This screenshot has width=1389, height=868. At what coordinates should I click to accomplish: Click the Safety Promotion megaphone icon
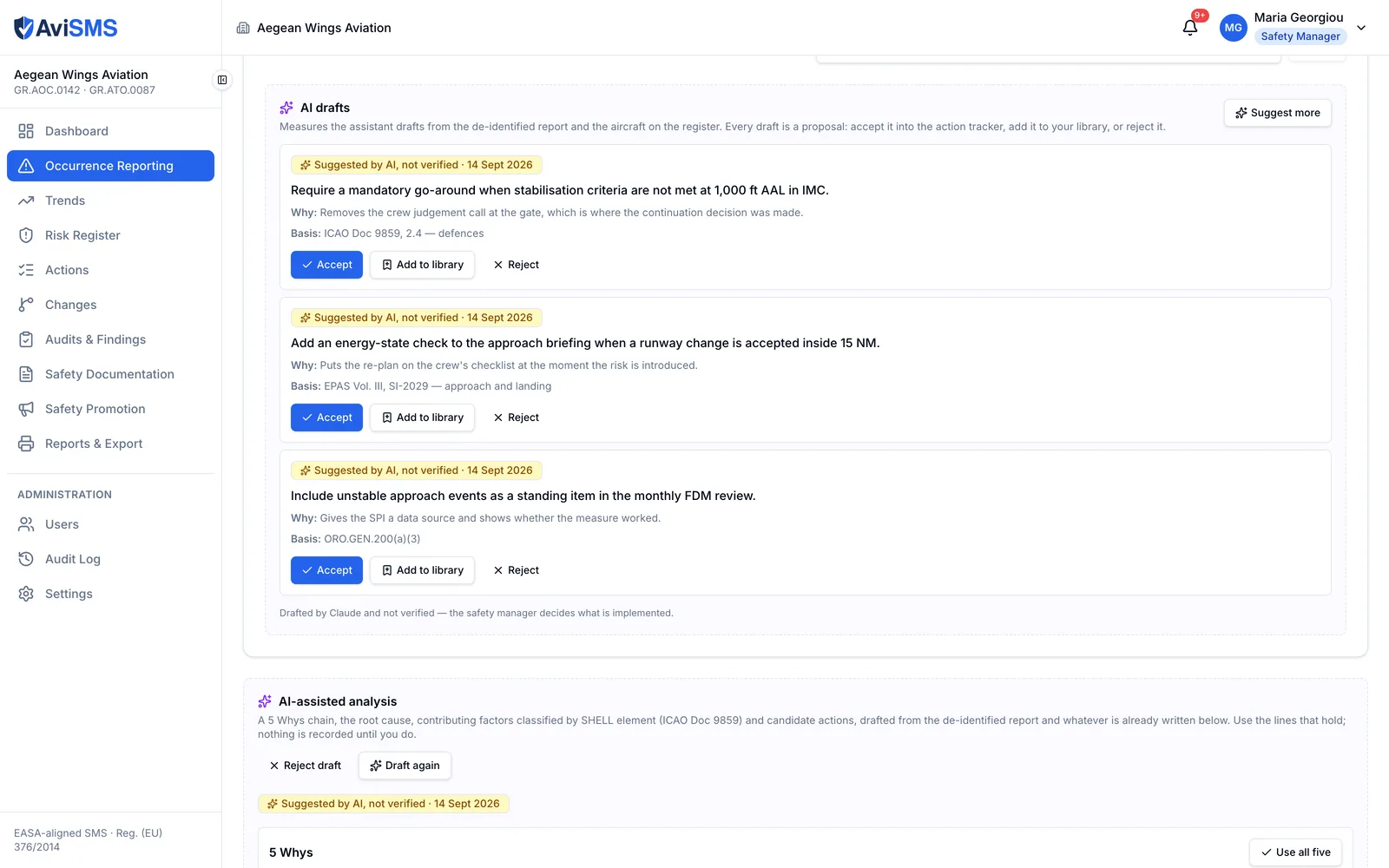26,409
